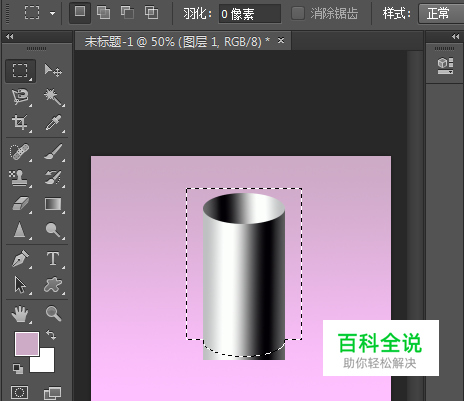Select the Hand tool
Screen dimensions: 464x401
pyautogui.click(x=20, y=314)
